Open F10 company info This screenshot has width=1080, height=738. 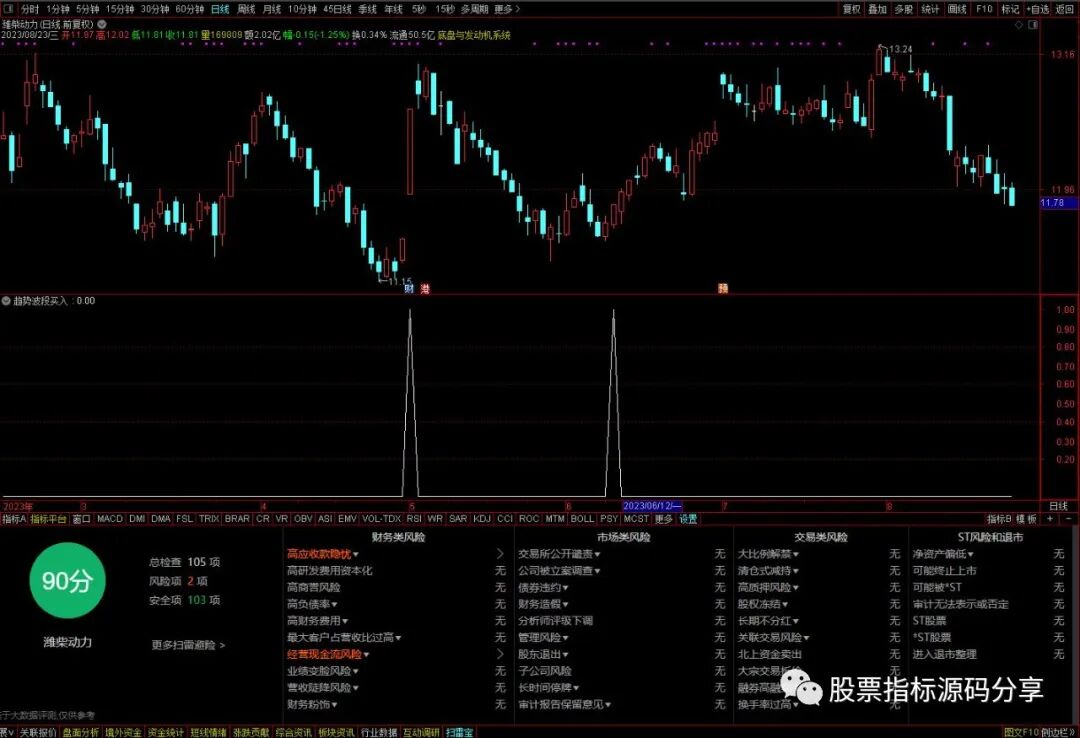[x=984, y=9]
